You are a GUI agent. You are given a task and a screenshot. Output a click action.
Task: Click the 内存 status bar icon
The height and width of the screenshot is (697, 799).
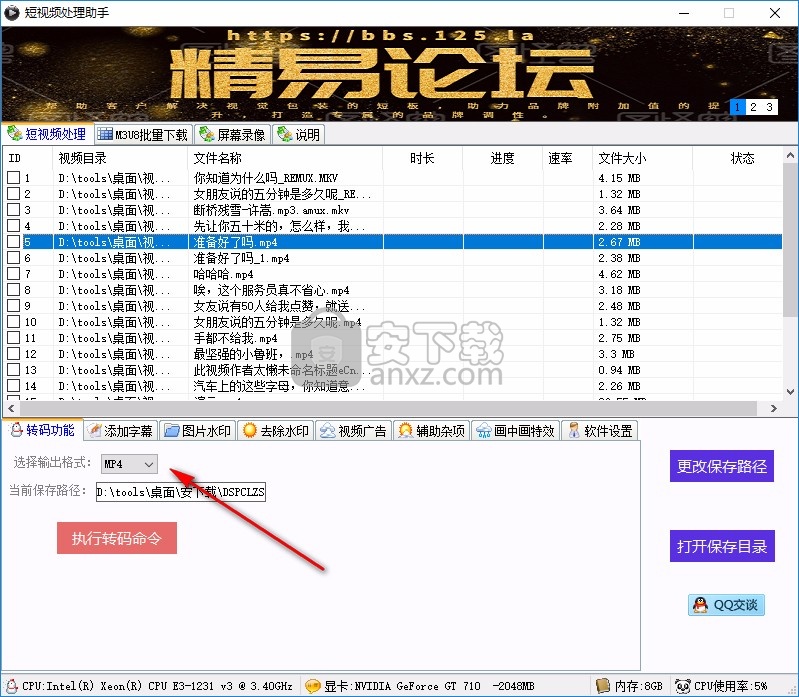603,686
